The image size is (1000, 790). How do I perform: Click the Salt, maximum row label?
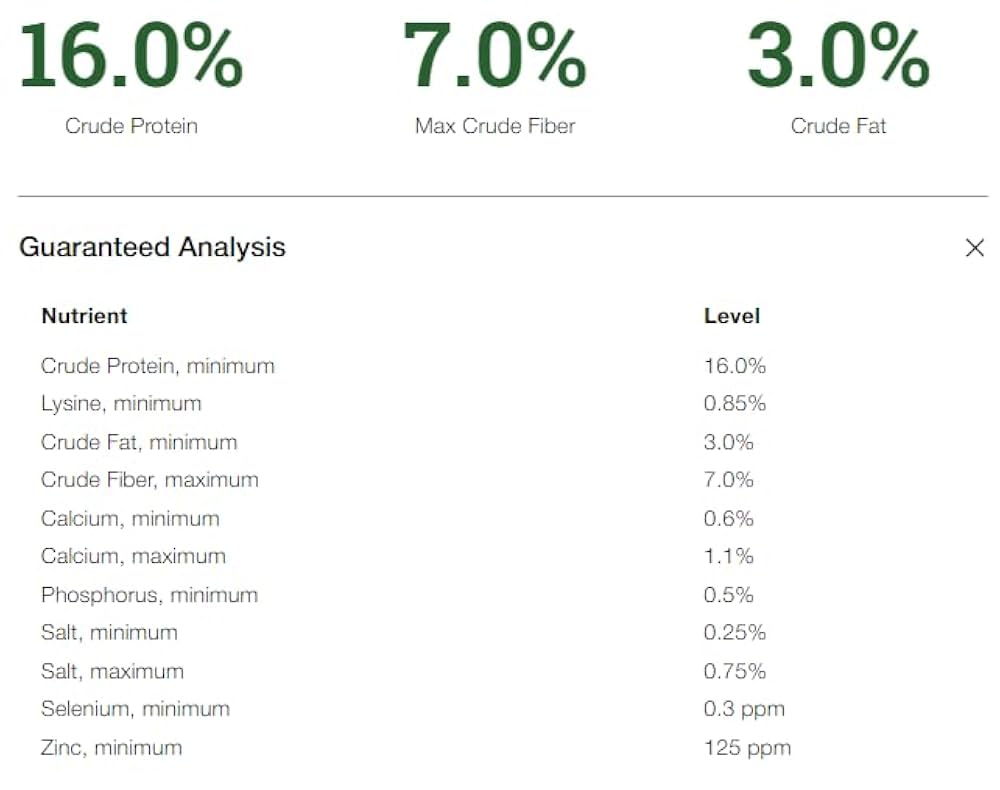tap(112, 671)
